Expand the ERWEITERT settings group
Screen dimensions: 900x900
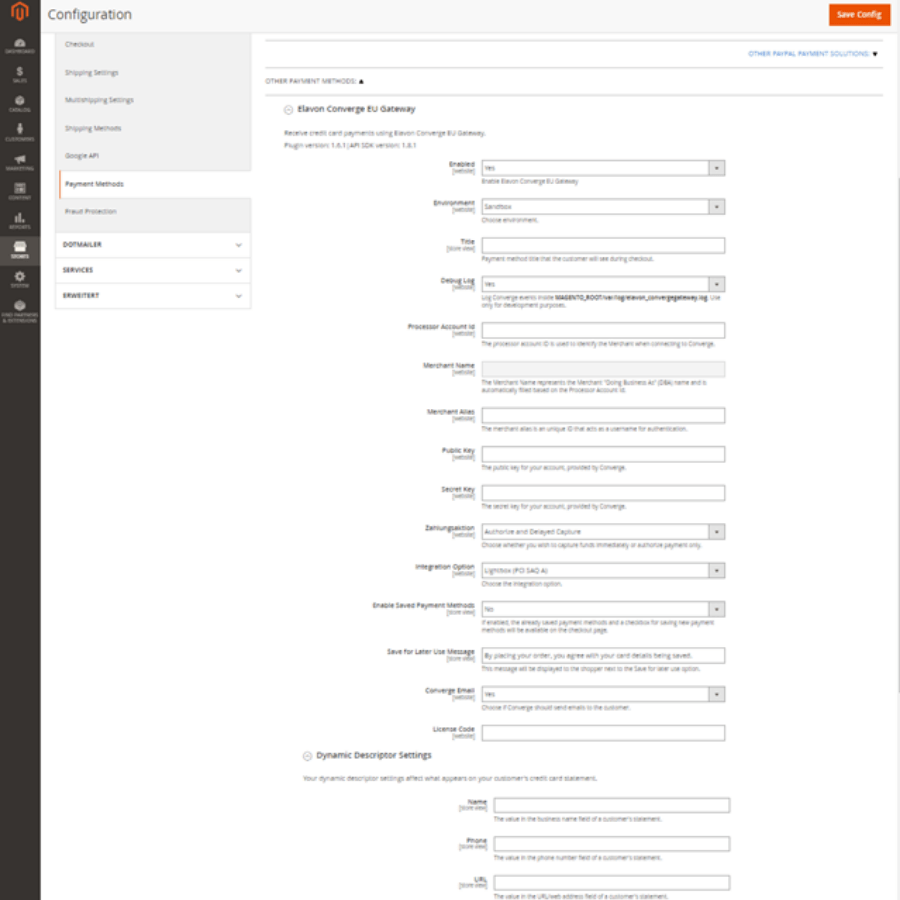click(x=153, y=296)
